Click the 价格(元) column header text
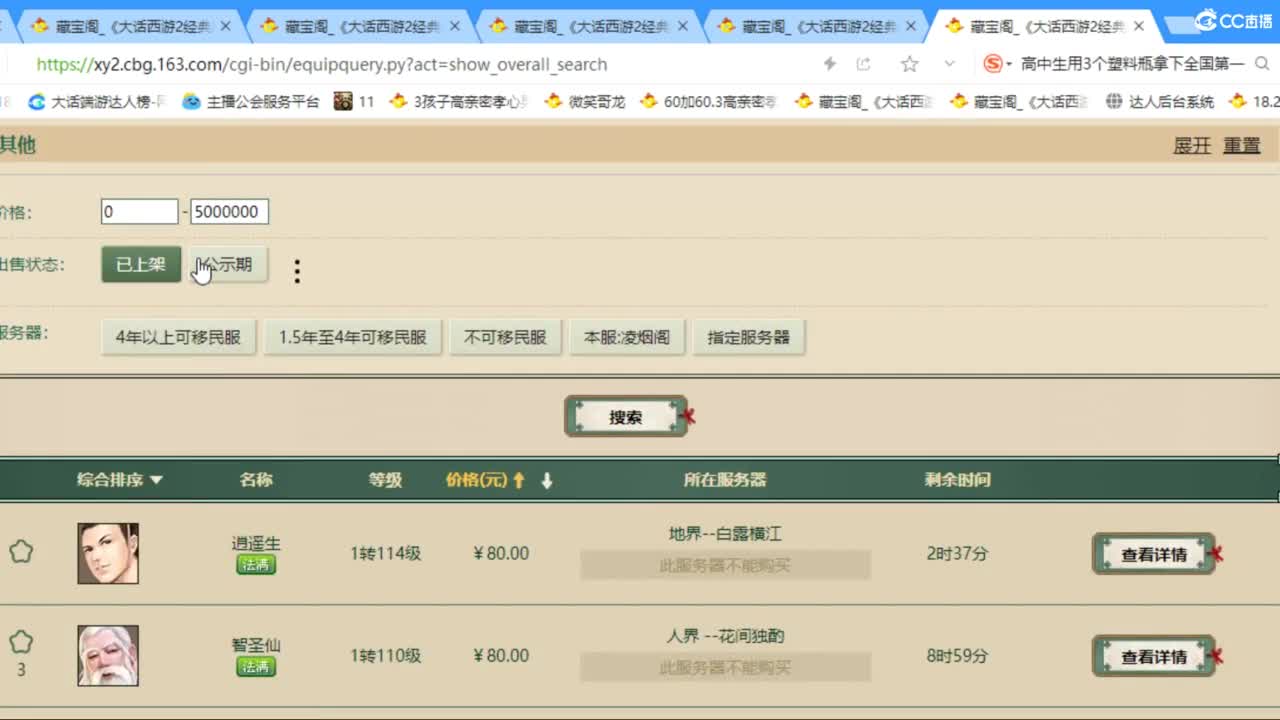This screenshot has height=720, width=1280. click(x=477, y=480)
